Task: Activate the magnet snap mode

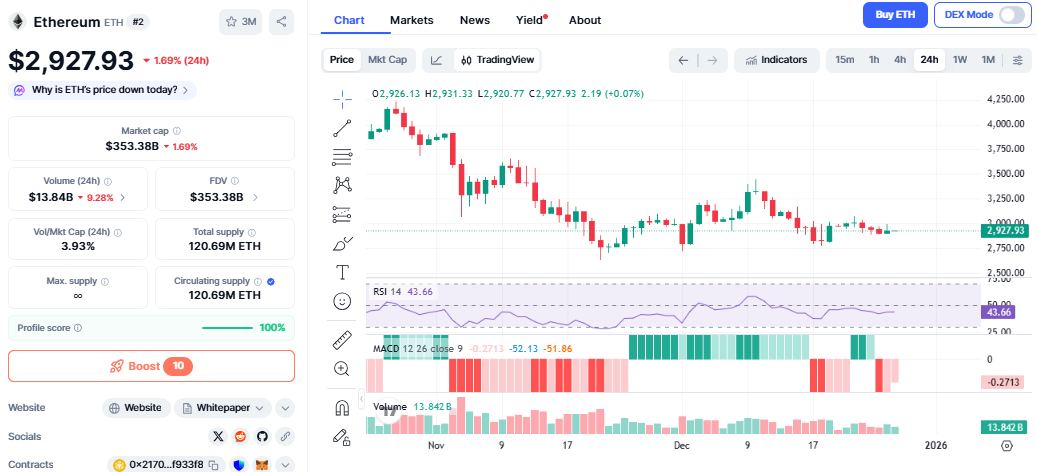Action: pos(342,407)
